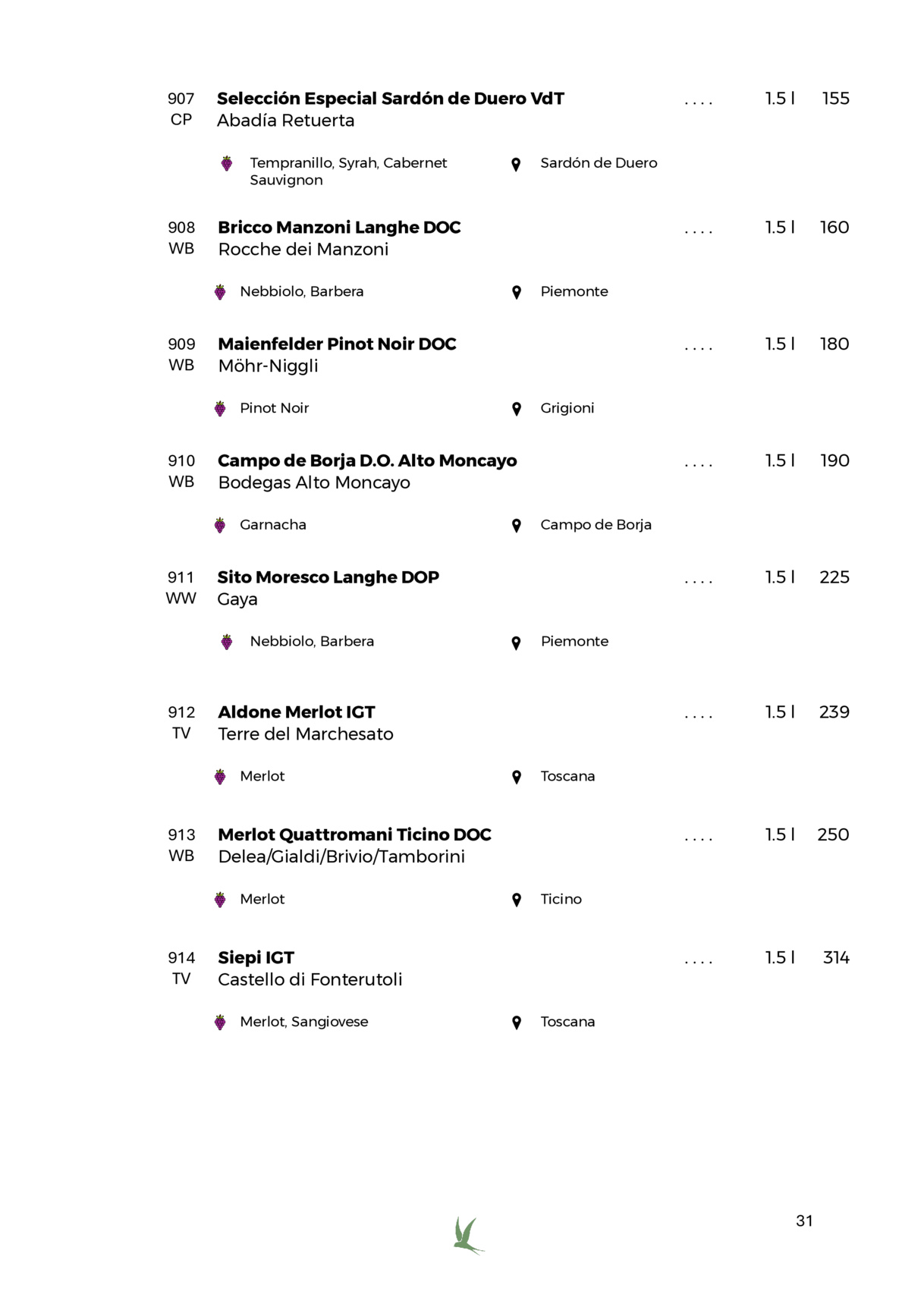This screenshot has height=1307, width=924.
Task: Click the location pin next to Grigioni
Action: click(517, 410)
